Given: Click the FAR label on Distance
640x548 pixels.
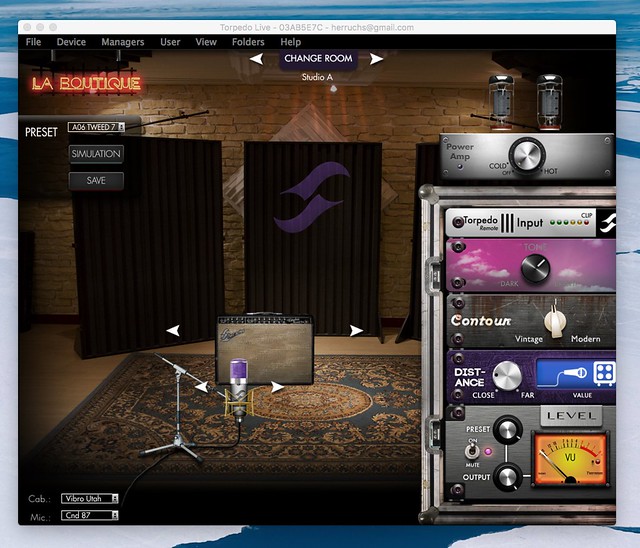Looking at the screenshot, I should pos(527,395).
